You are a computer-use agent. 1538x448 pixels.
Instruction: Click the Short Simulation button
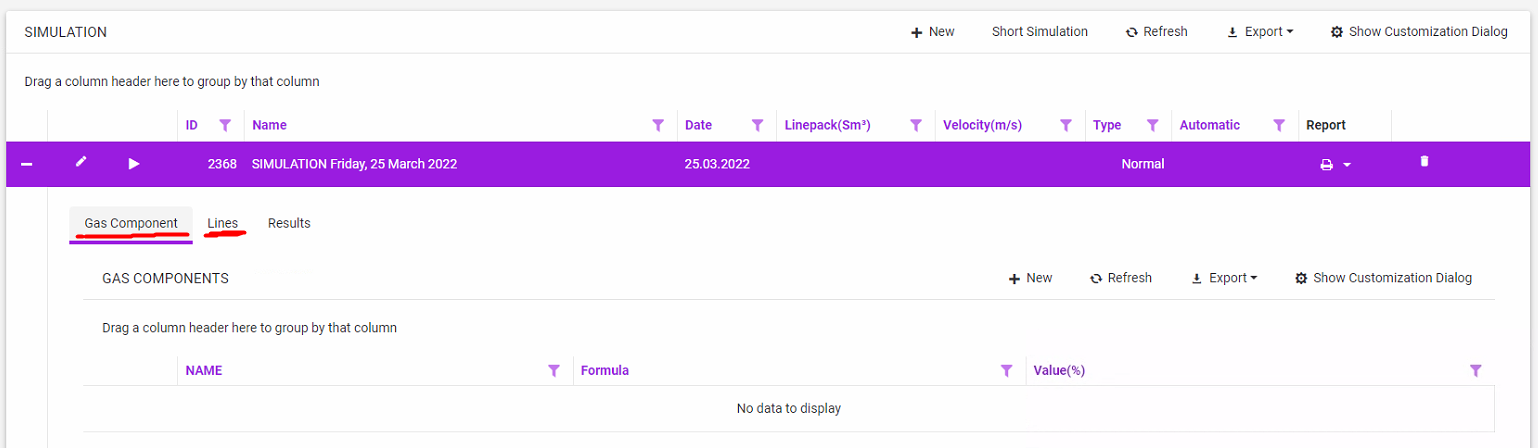point(1039,32)
